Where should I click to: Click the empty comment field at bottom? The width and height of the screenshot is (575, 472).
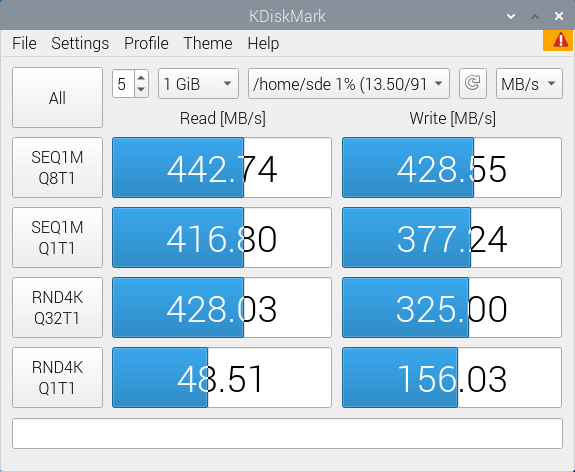pyautogui.click(x=288, y=433)
